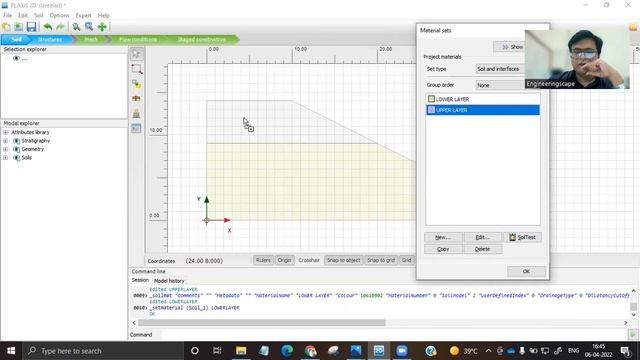This screenshot has height=360, width=640.
Task: Click the Zoom in magnifier icon
Action: [x=76, y=27]
